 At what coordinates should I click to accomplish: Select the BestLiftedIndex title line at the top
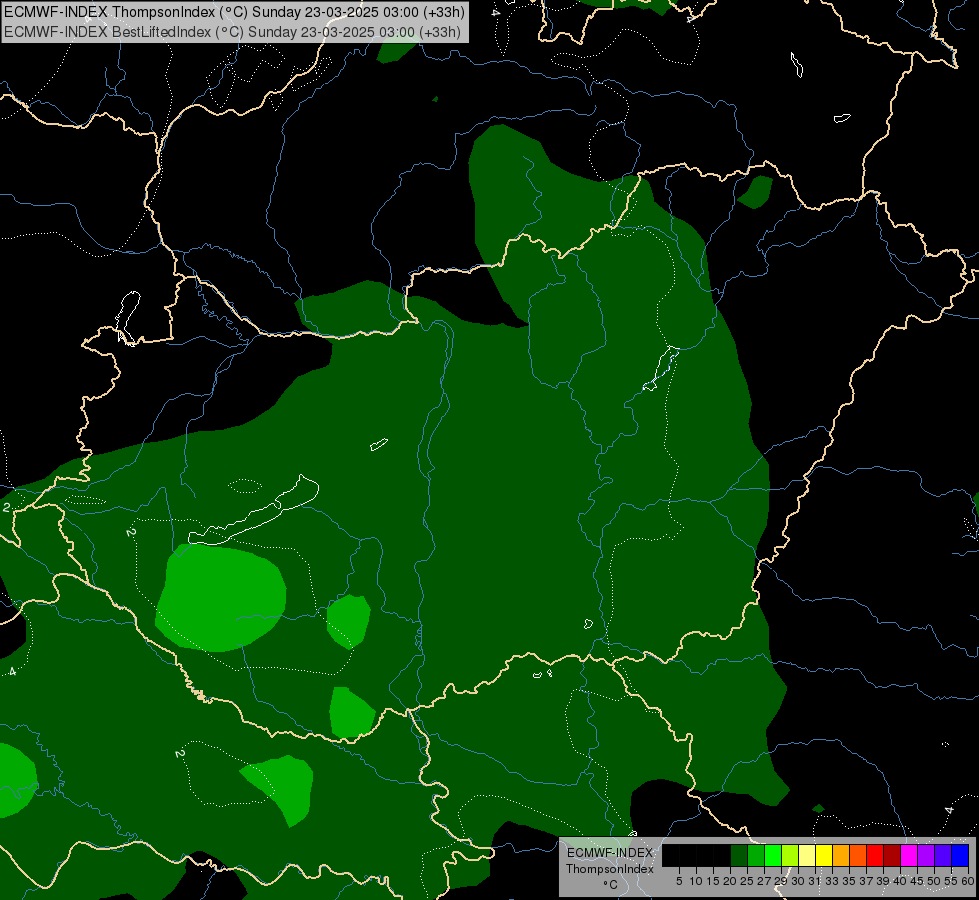coord(232,31)
